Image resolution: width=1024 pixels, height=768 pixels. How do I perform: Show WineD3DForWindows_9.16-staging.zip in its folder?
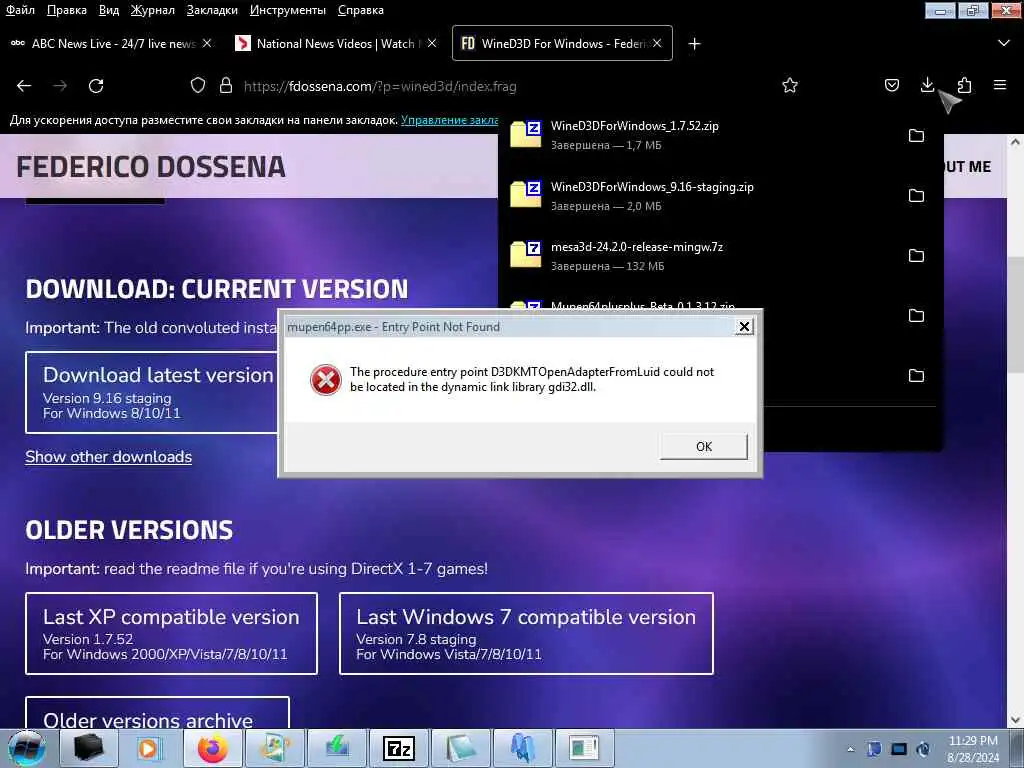pyautogui.click(x=916, y=195)
